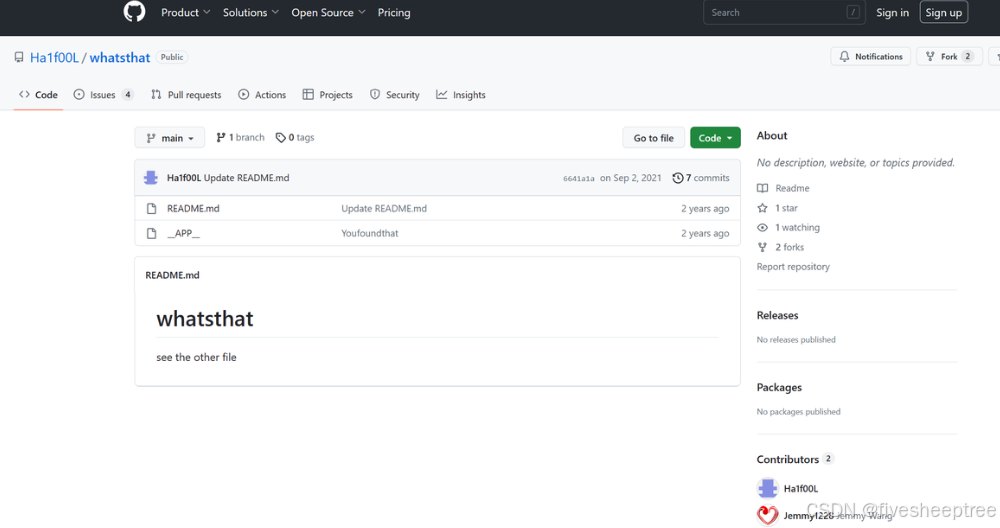Open the __APP__ file
The height and width of the screenshot is (528, 1000).
pyautogui.click(x=183, y=233)
